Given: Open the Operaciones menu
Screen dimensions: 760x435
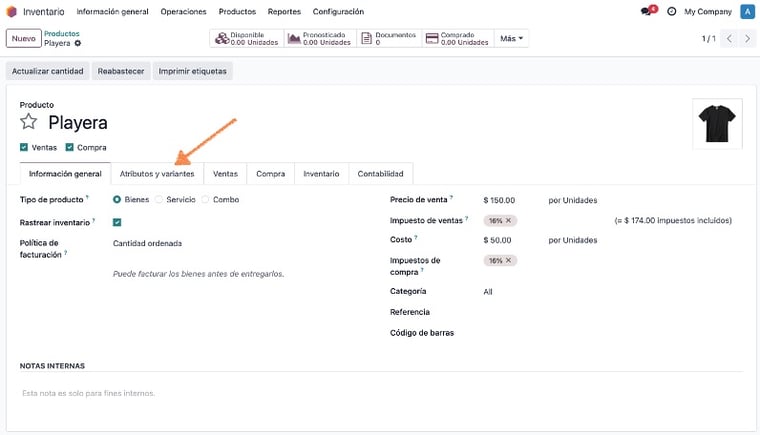Looking at the screenshot, I should [183, 11].
